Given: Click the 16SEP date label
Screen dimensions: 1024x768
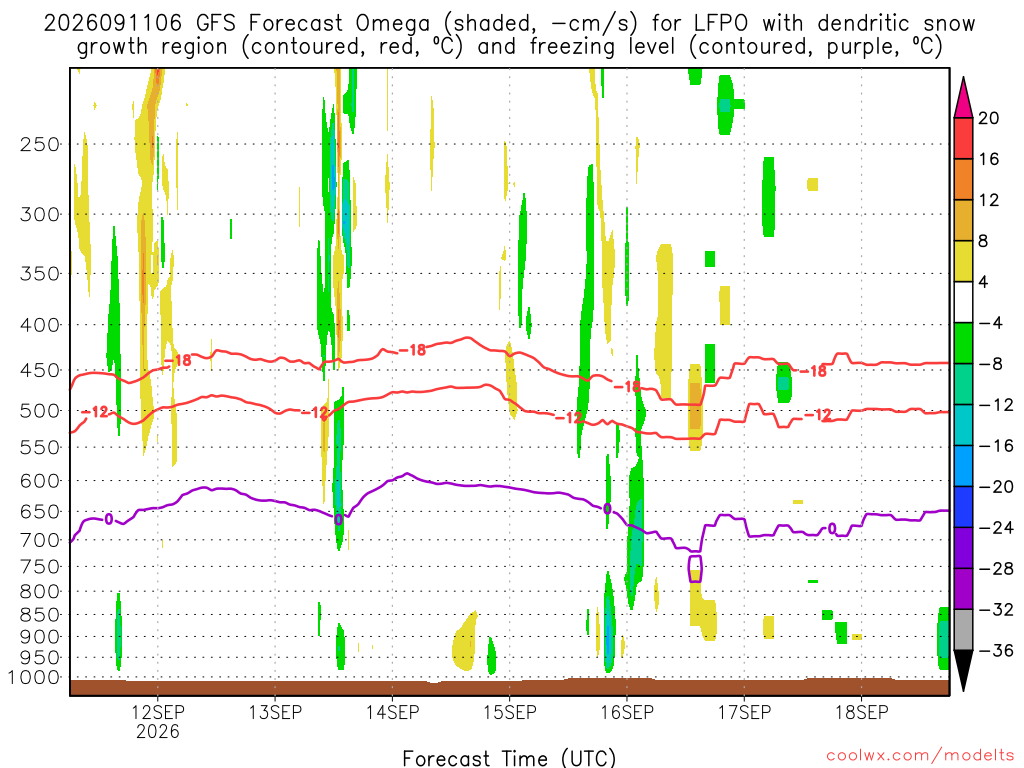Looking at the screenshot, I should (626, 712).
